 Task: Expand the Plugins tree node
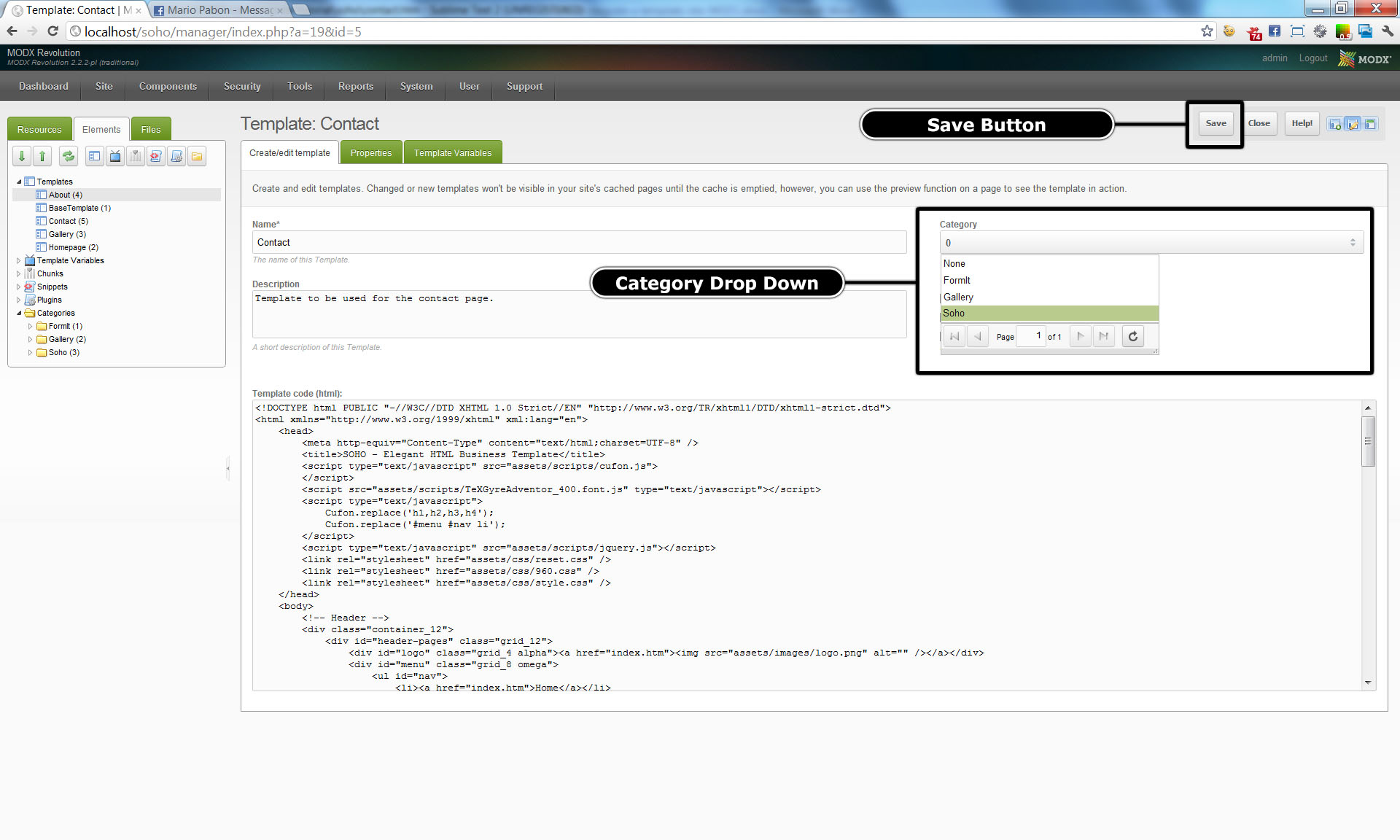coord(19,300)
